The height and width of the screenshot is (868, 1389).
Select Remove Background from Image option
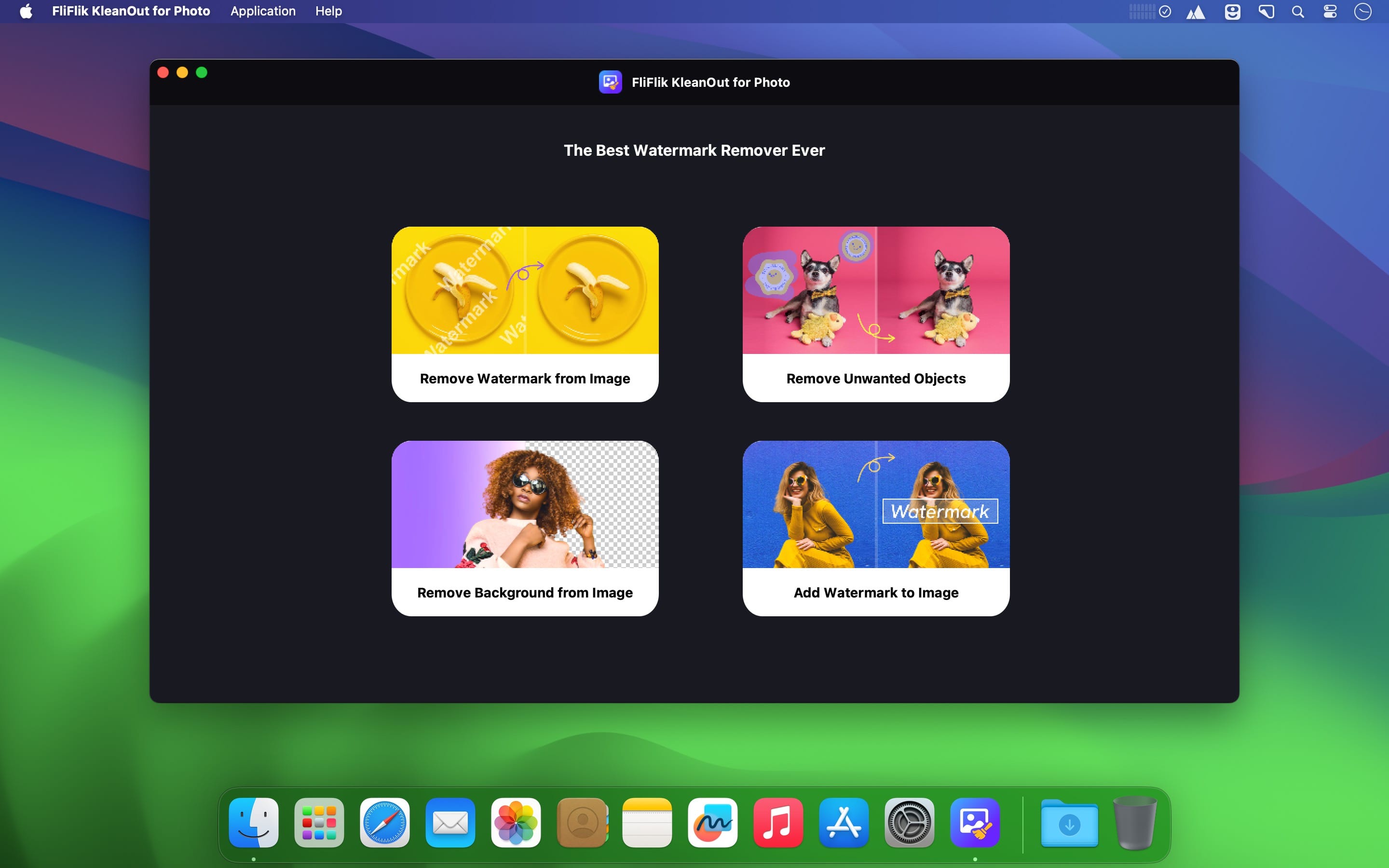(525, 528)
